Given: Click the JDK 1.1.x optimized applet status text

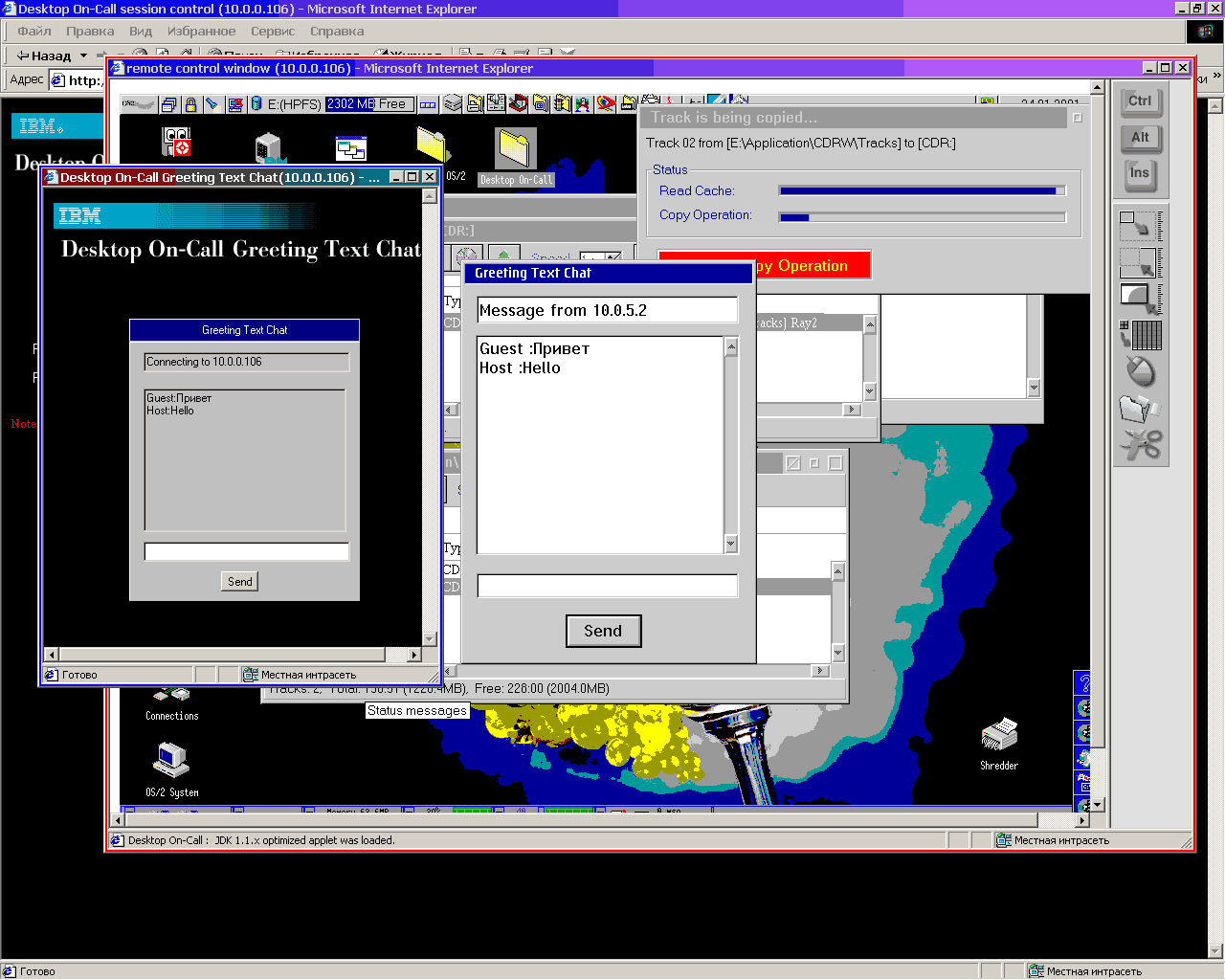Looking at the screenshot, I should pos(304,840).
